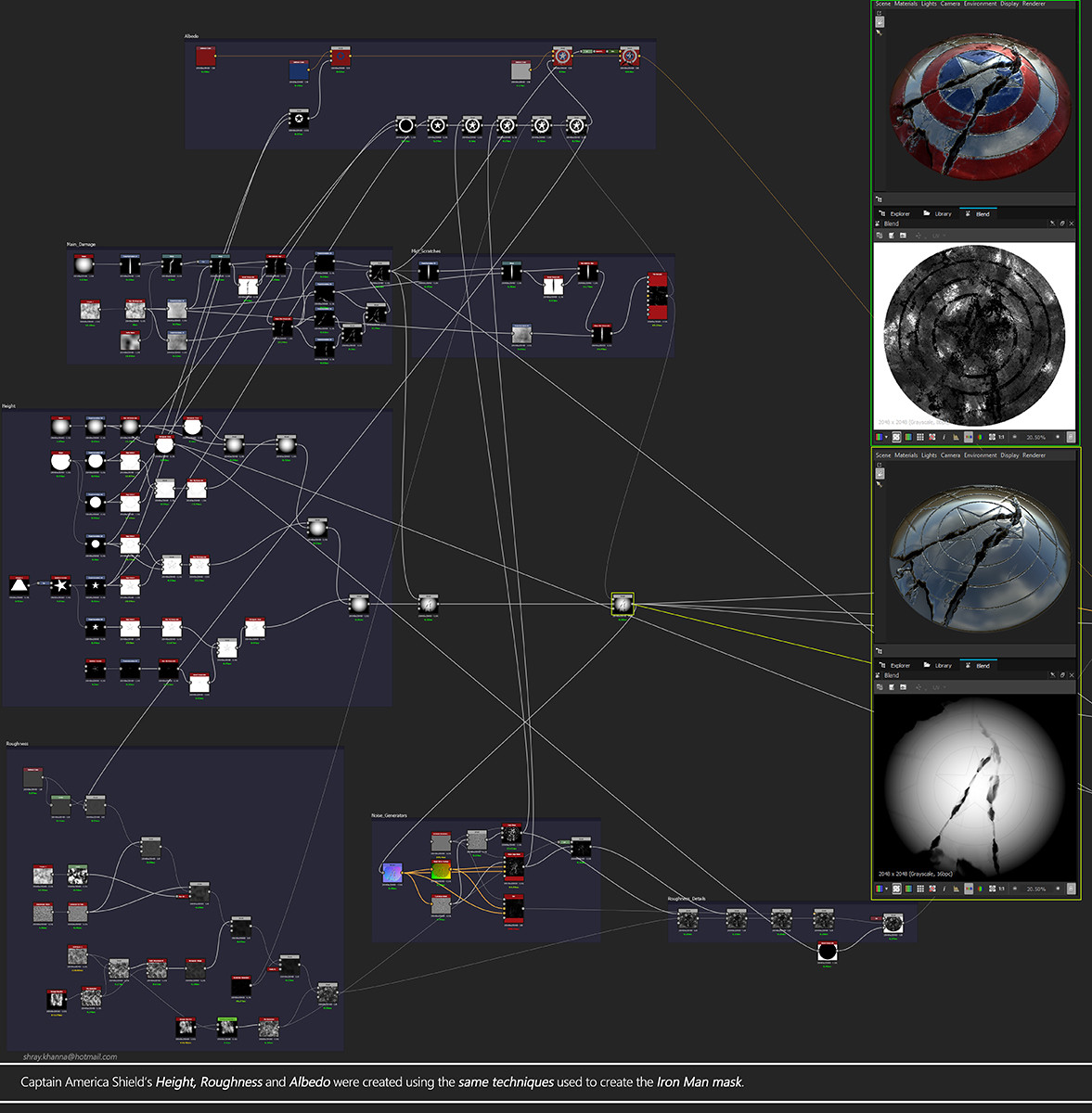Open Environment menu in metallic shield 3D view
The width and height of the screenshot is (1092, 1113).
981,455
